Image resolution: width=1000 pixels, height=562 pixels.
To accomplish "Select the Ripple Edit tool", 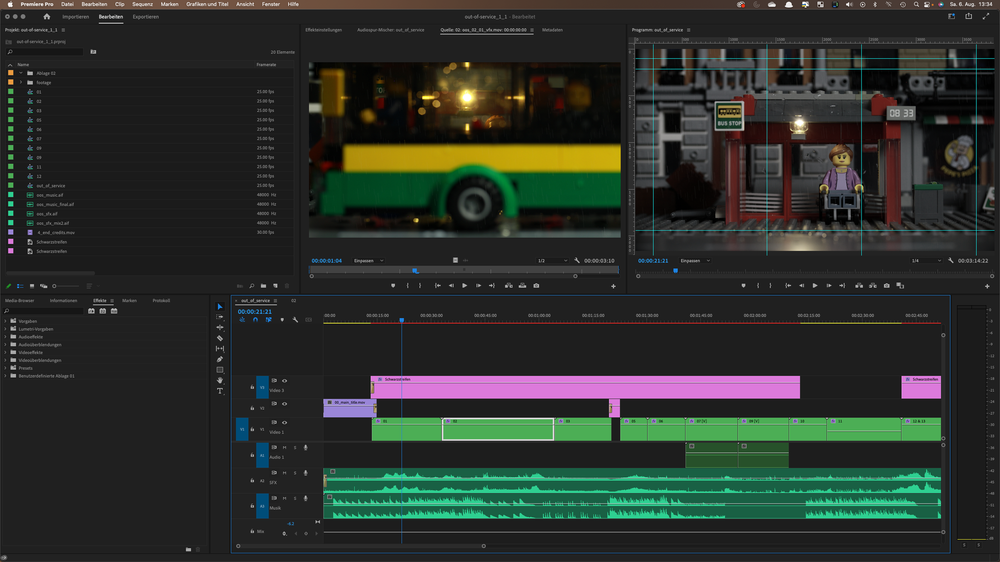I will click(x=220, y=327).
